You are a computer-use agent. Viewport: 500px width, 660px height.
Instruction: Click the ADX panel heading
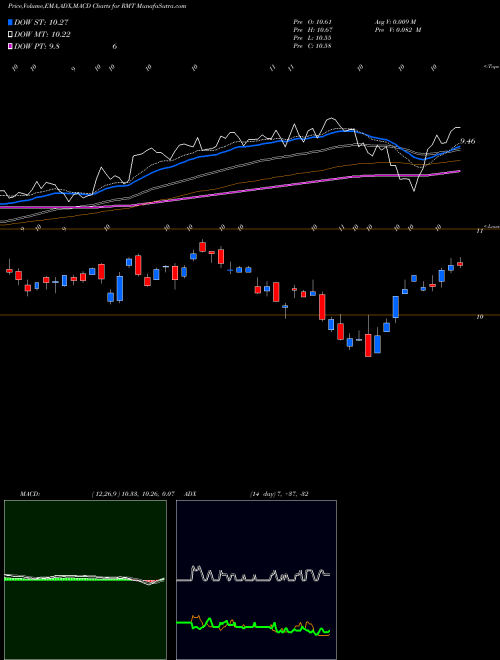[191, 494]
